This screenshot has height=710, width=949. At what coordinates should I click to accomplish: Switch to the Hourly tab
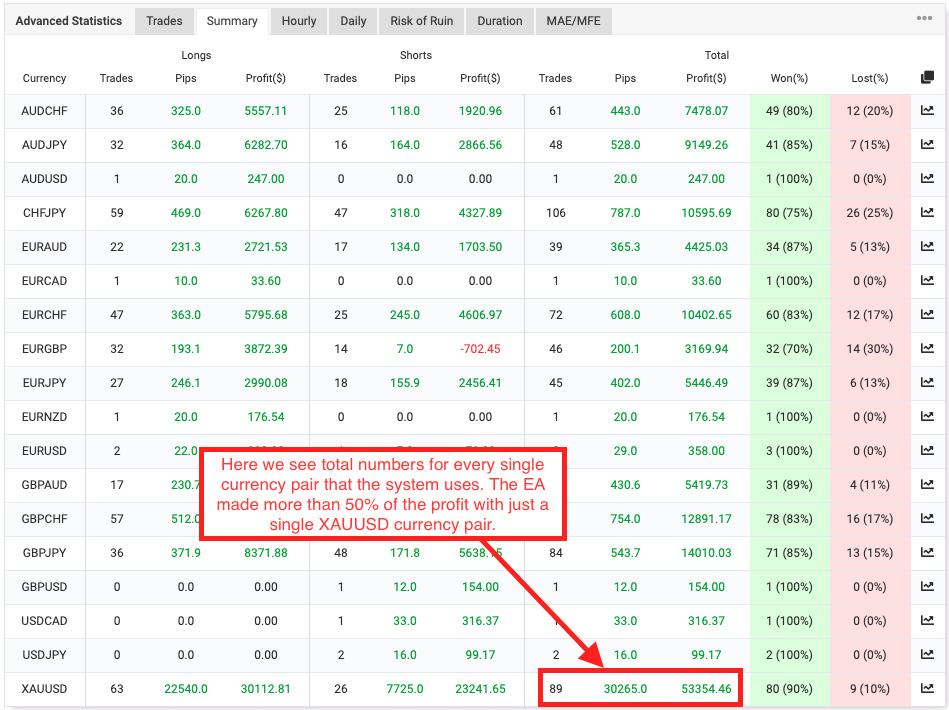(299, 21)
